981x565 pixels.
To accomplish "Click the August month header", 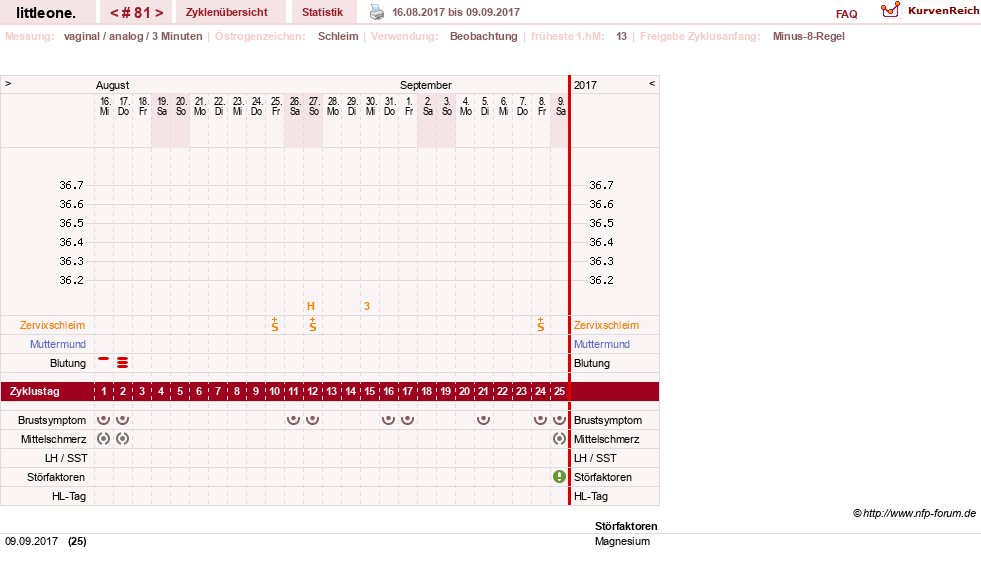I will (x=113, y=85).
